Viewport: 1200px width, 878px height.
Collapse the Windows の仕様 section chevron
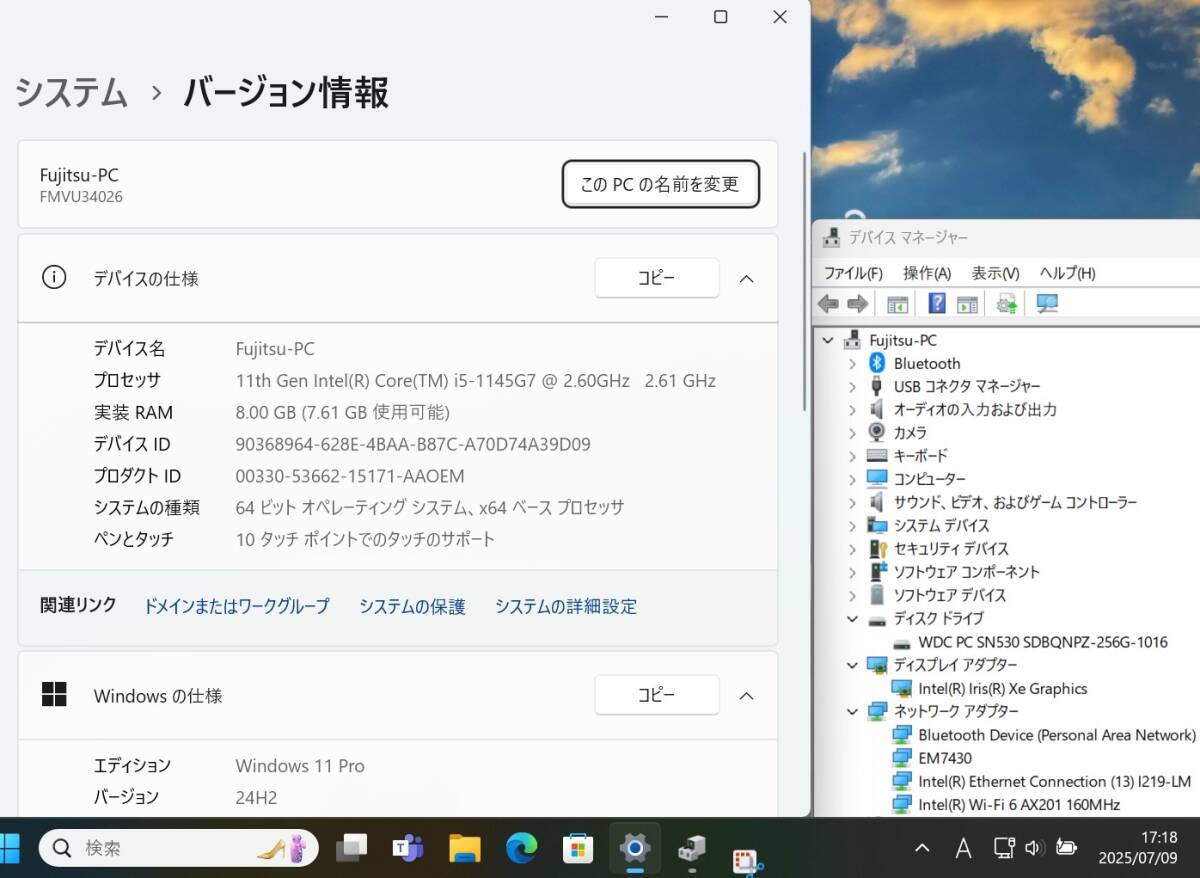[x=746, y=695]
